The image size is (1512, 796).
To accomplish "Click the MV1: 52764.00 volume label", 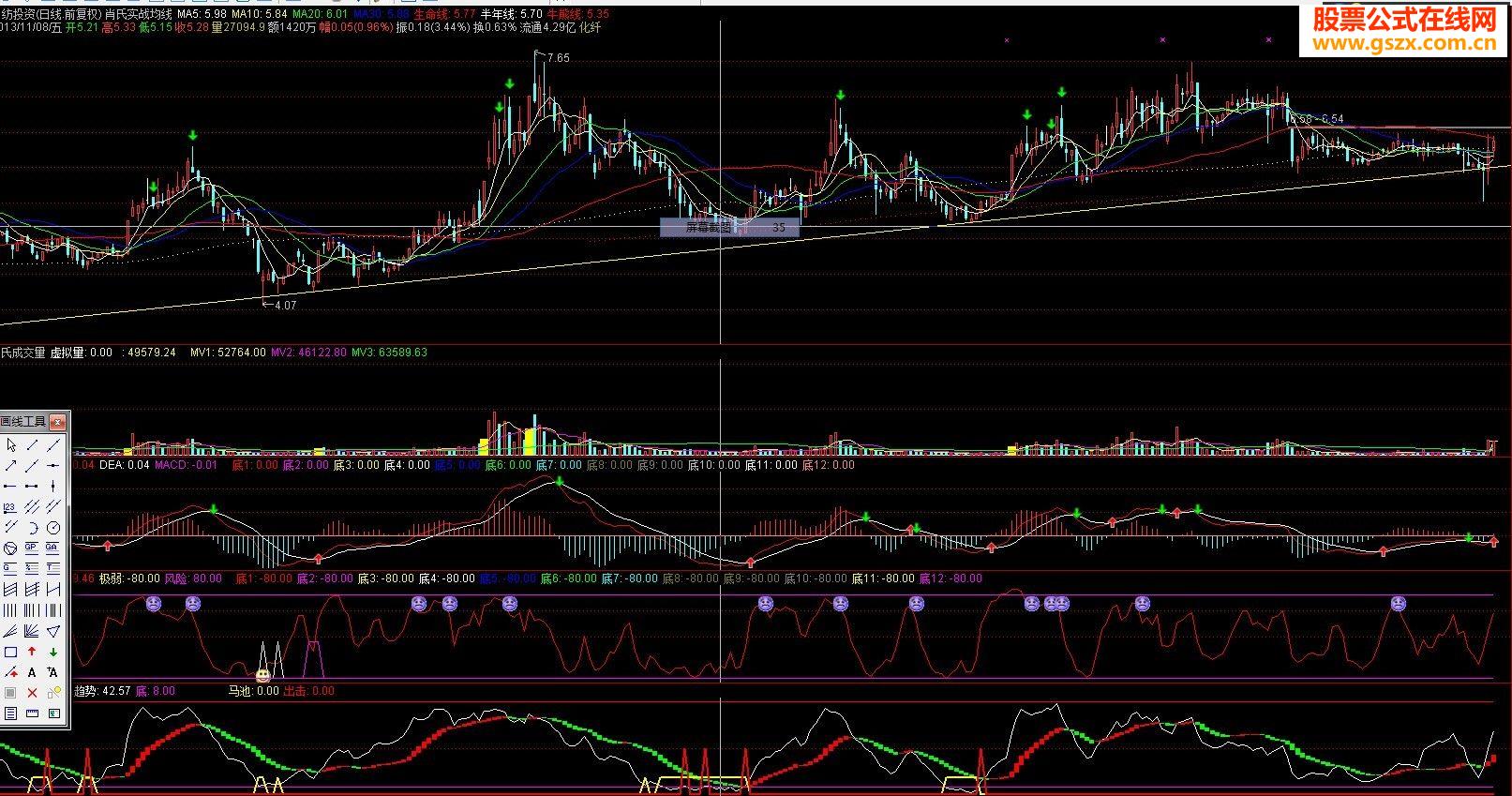I will coord(228,353).
